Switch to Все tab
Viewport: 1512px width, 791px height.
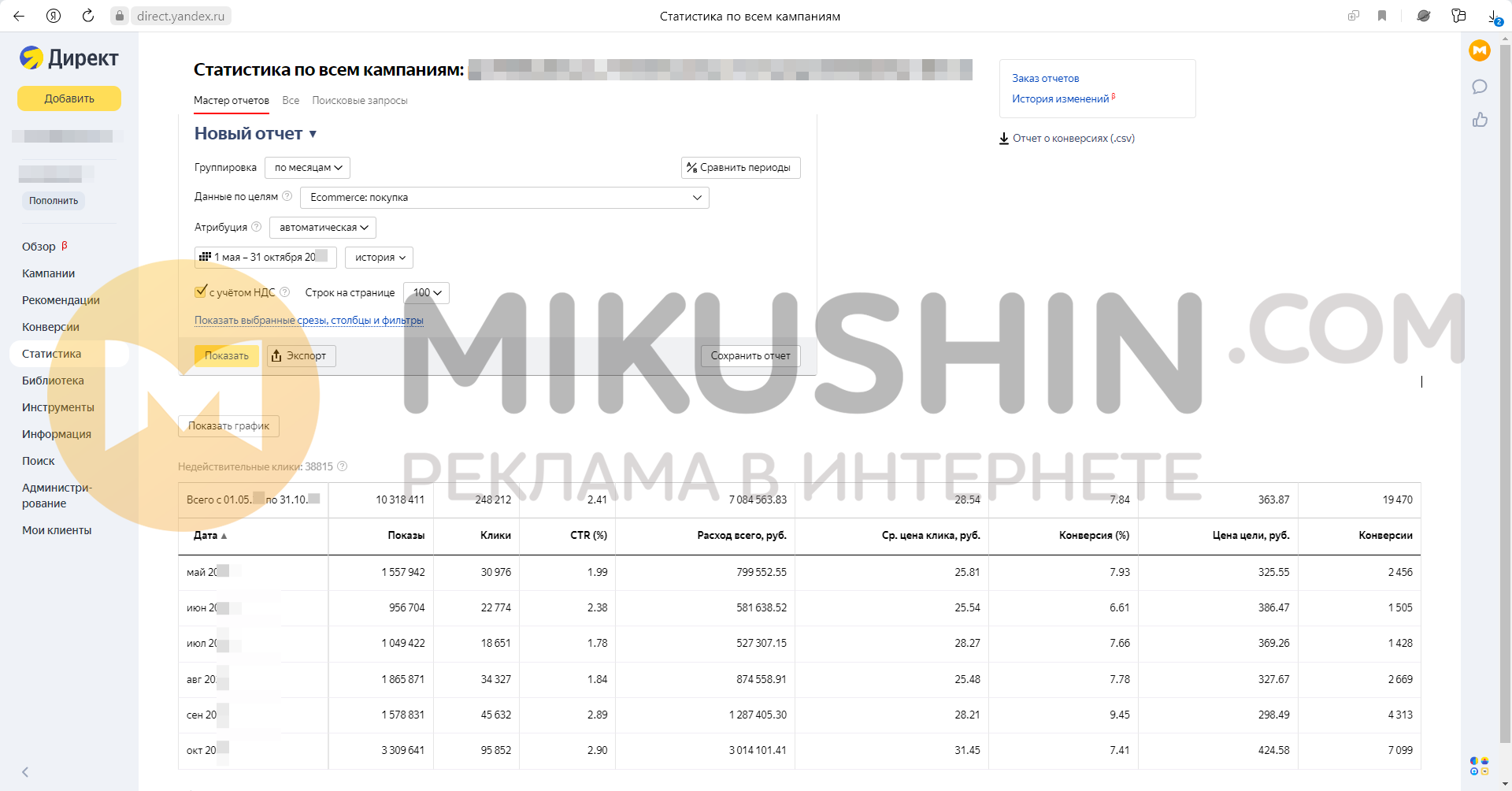[x=291, y=101]
